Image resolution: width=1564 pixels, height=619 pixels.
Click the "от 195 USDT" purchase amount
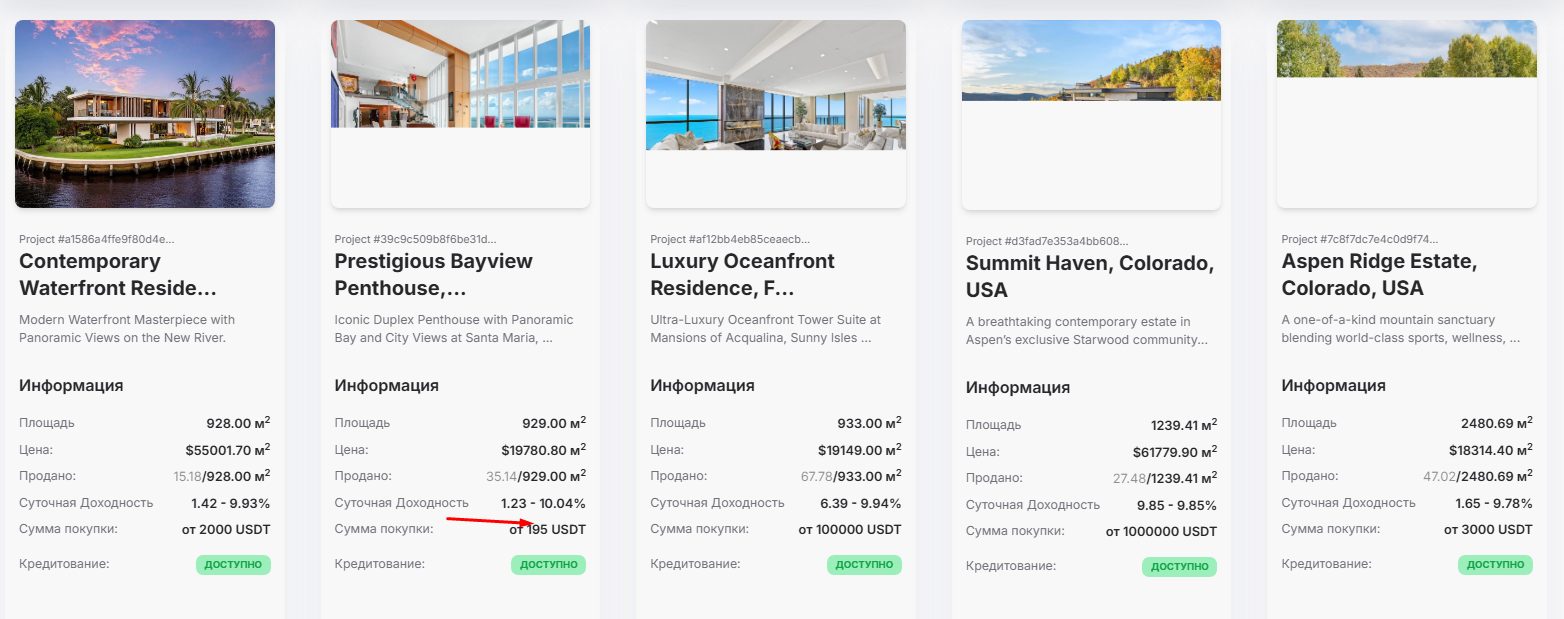[x=547, y=530]
